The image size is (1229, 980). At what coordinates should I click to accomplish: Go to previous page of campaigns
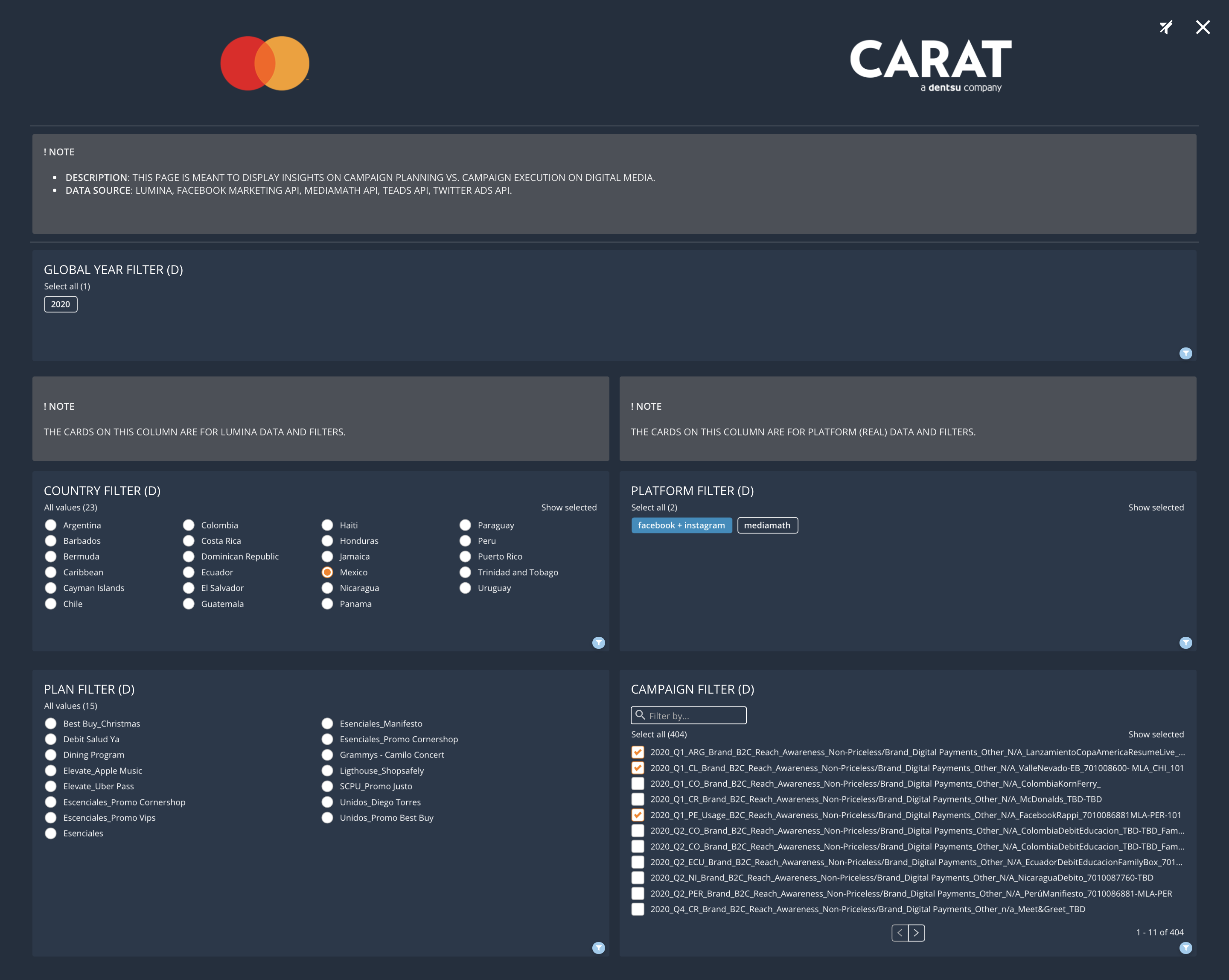pos(900,933)
